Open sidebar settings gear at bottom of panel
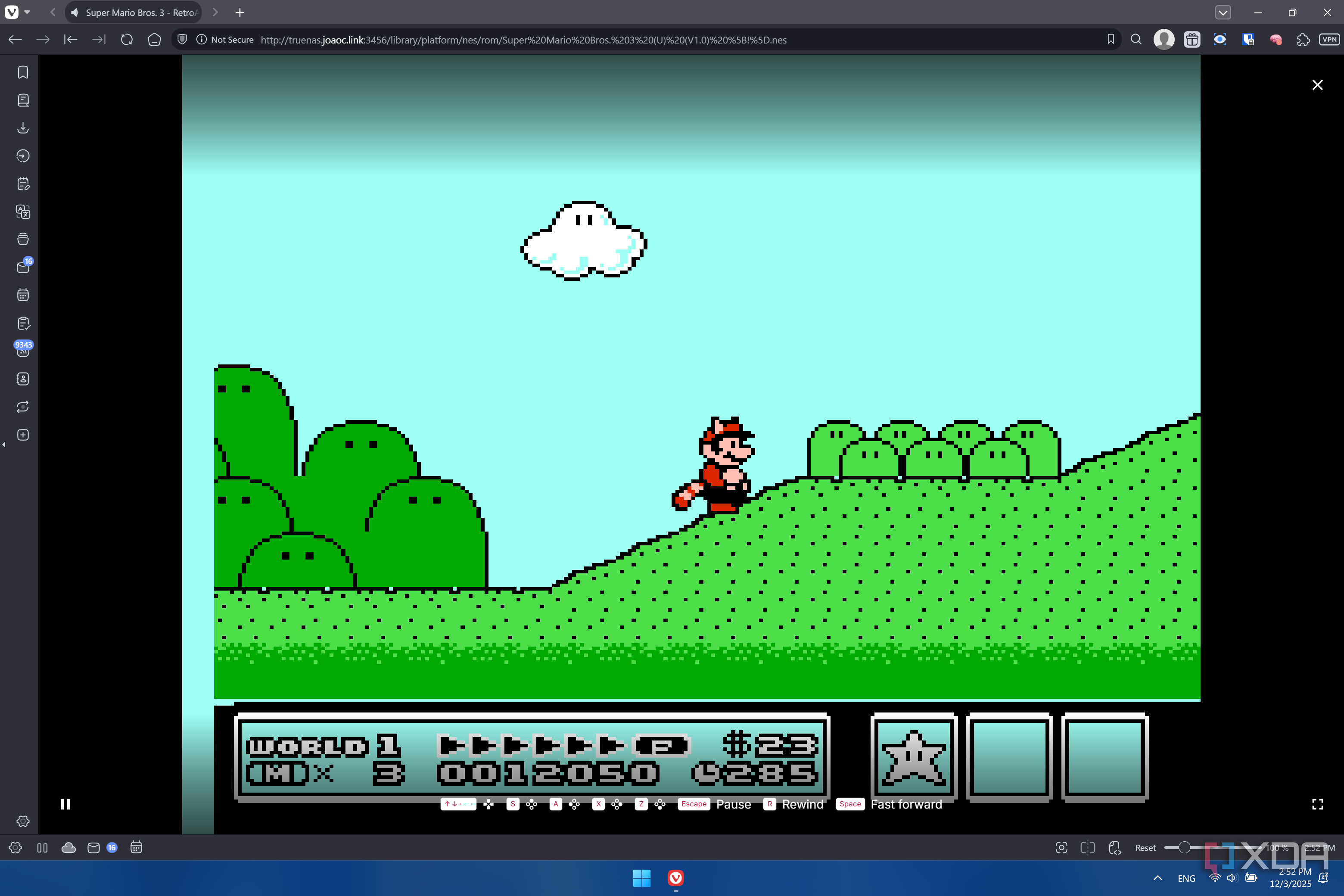 tap(23, 821)
